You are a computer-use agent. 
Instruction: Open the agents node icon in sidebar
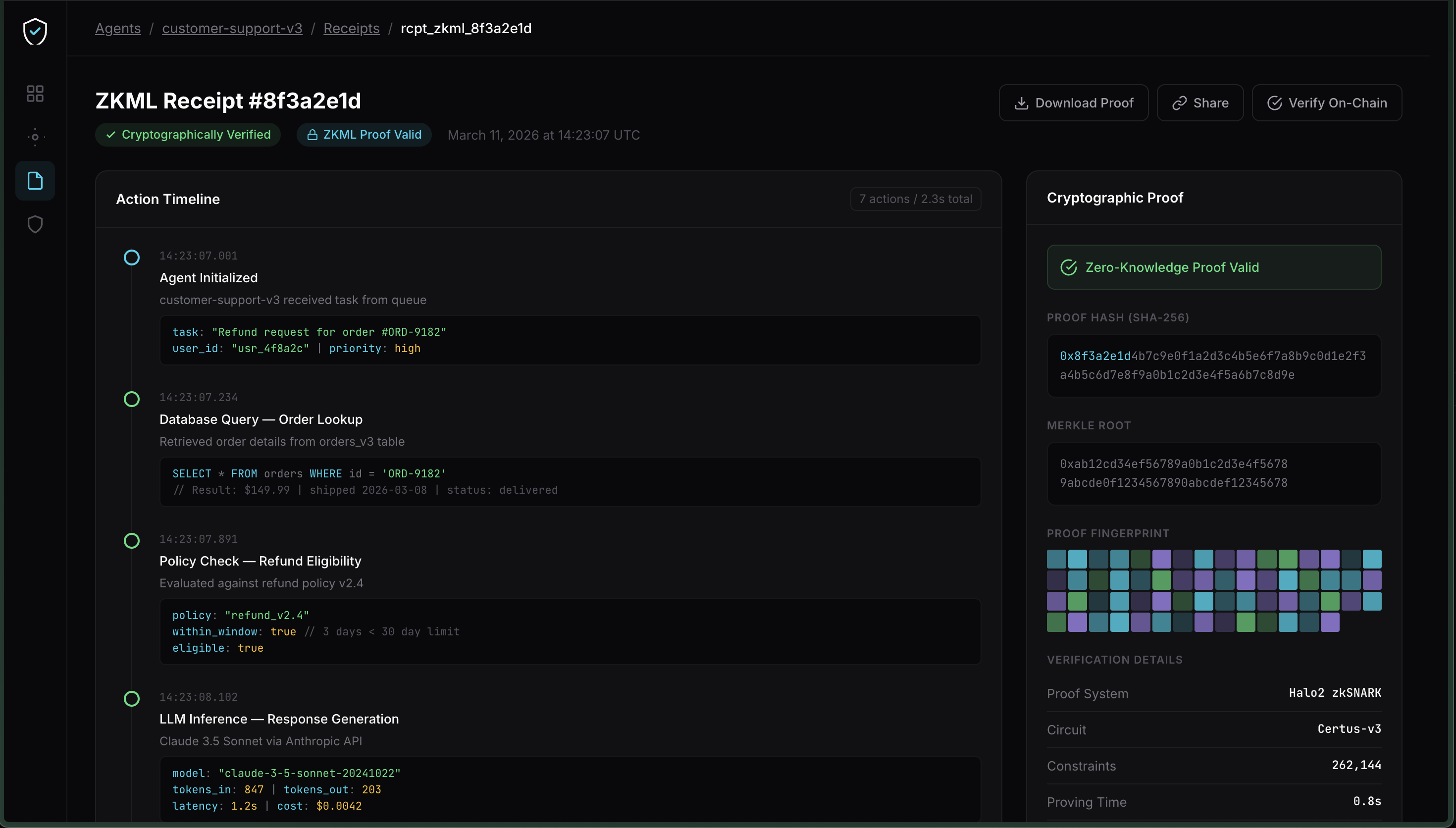tap(35, 137)
